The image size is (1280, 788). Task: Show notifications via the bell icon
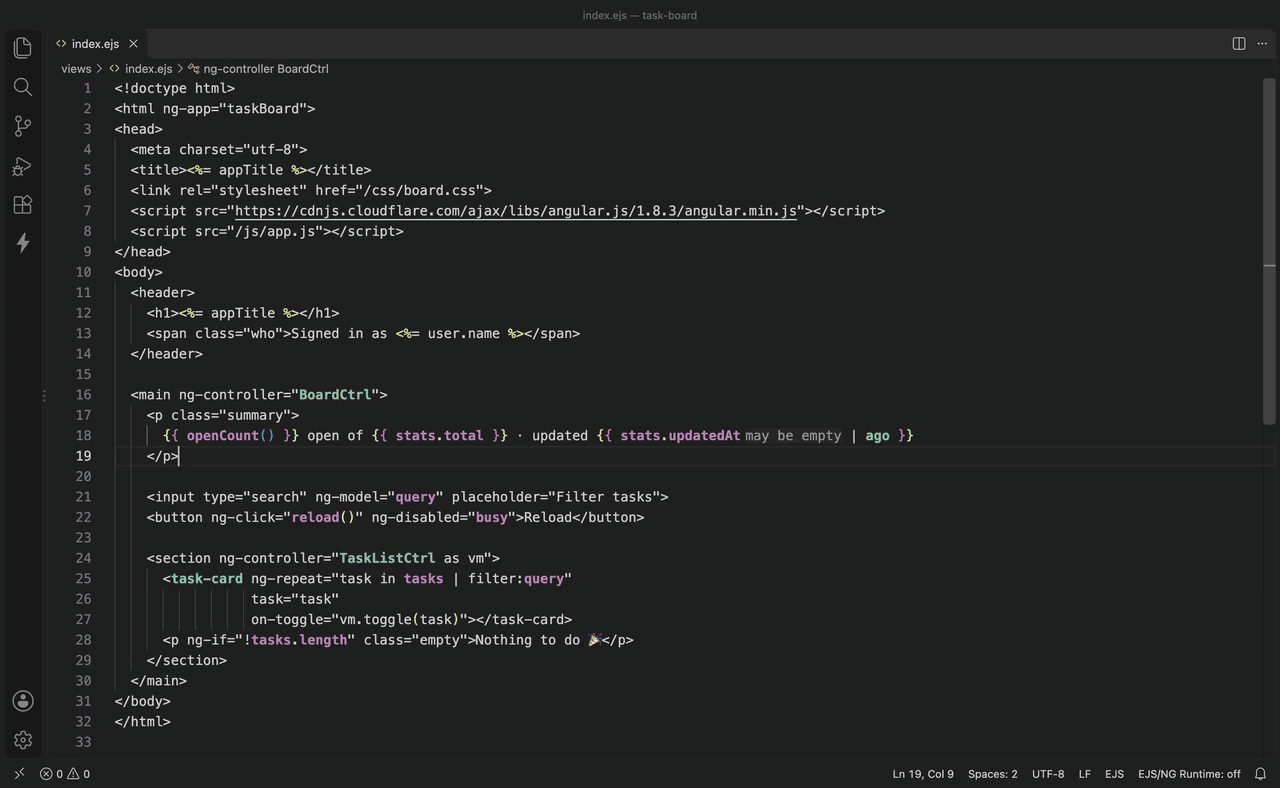1260,774
